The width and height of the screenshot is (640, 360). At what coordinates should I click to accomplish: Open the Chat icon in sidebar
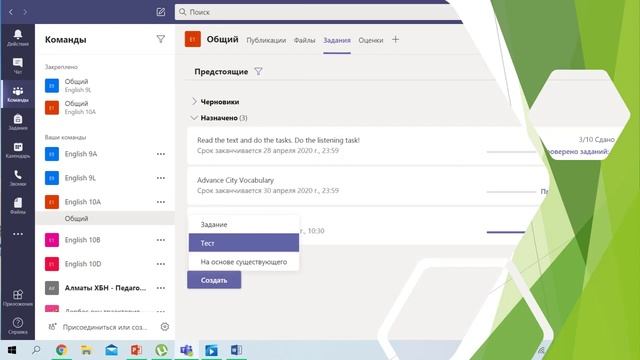(x=18, y=65)
